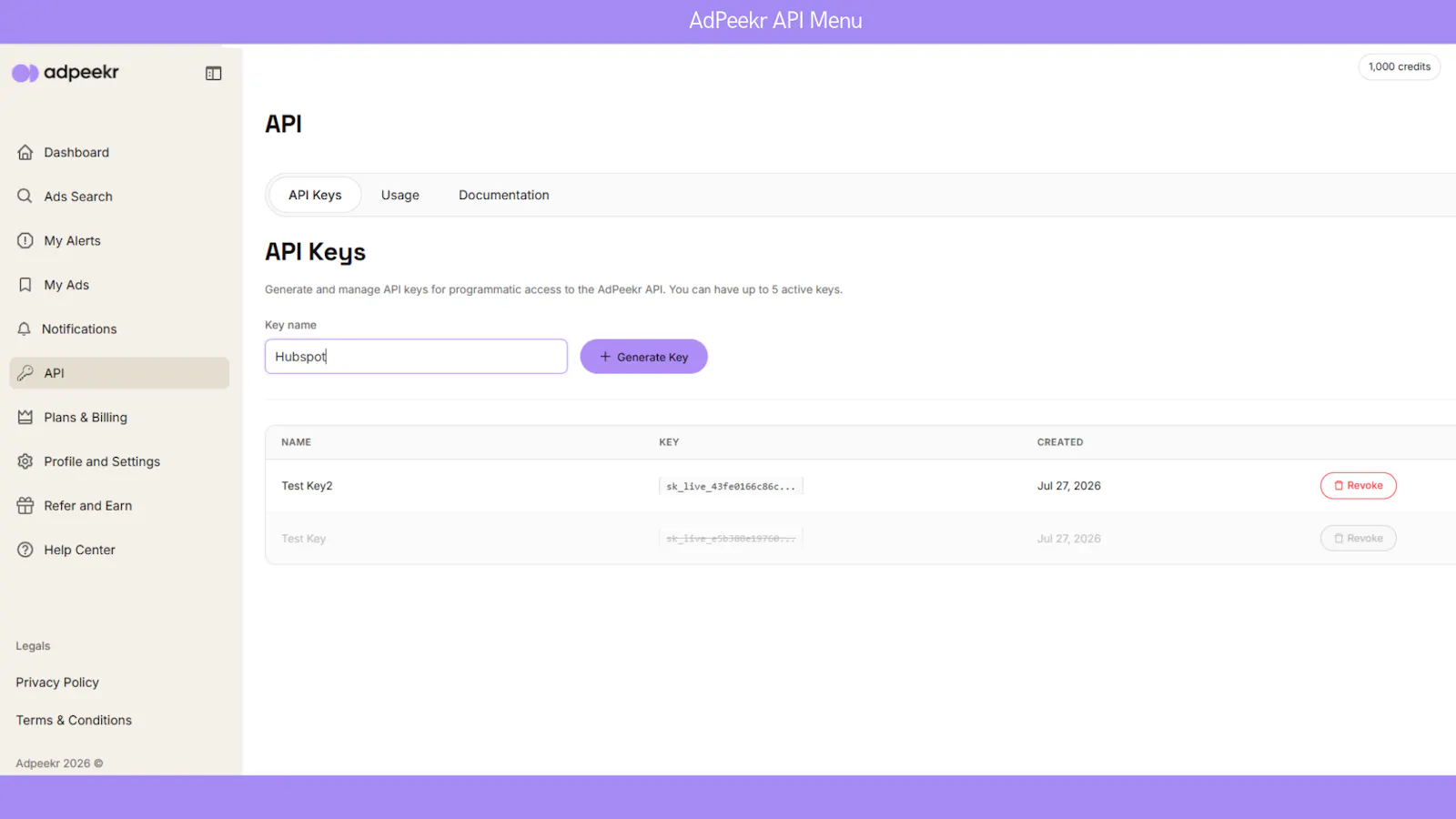Select the Test Key2 name cell
Image resolution: width=1456 pixels, height=819 pixels.
click(x=307, y=486)
